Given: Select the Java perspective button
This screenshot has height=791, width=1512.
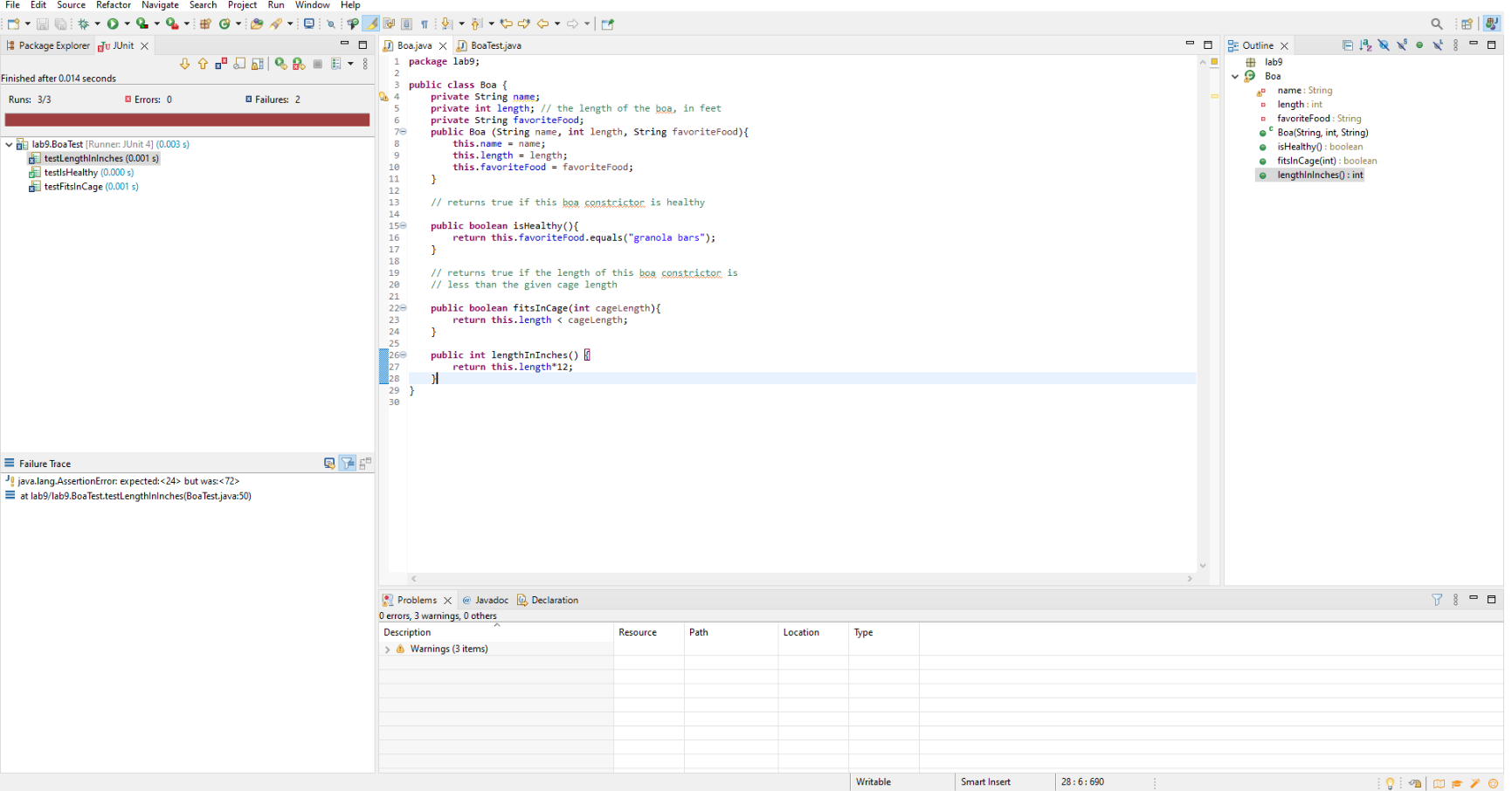Looking at the screenshot, I should pos(1492,24).
